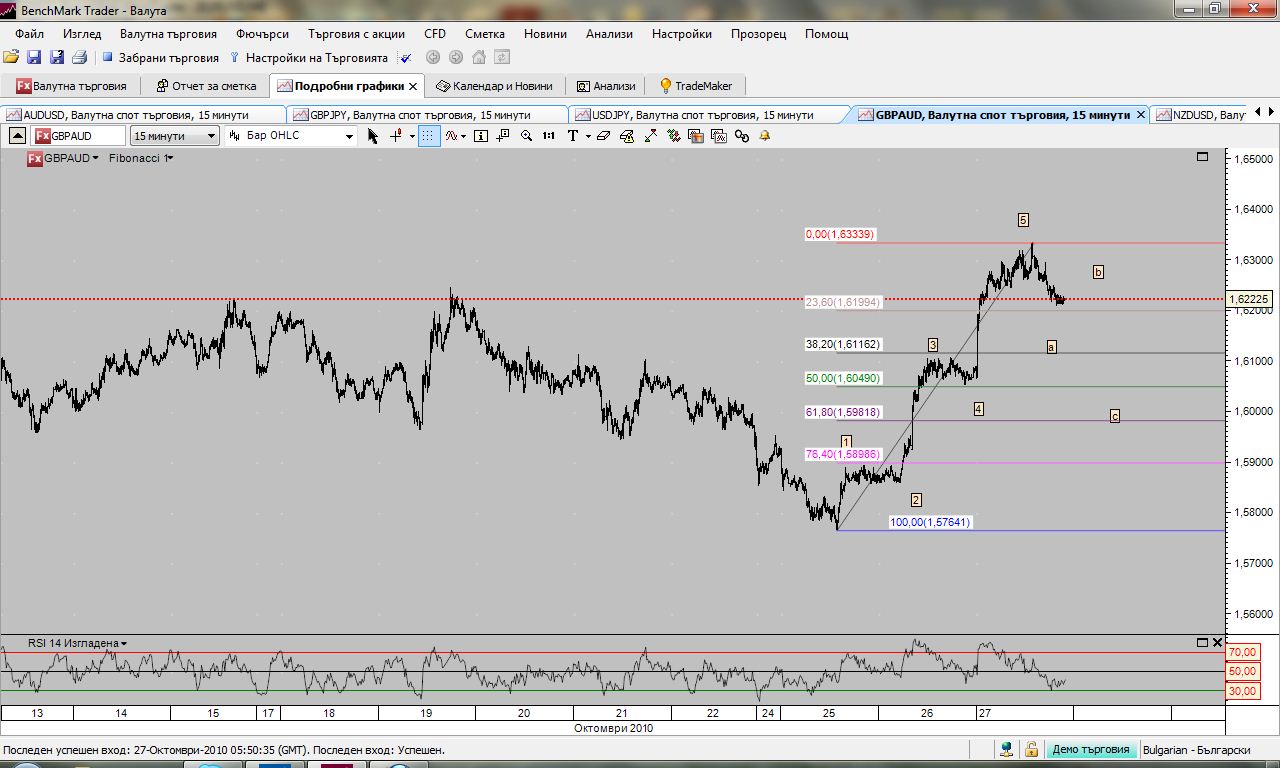Screen dimensions: 1280x768
Task: Collapse toolbar with up-arrow button
Action: (x=18, y=136)
